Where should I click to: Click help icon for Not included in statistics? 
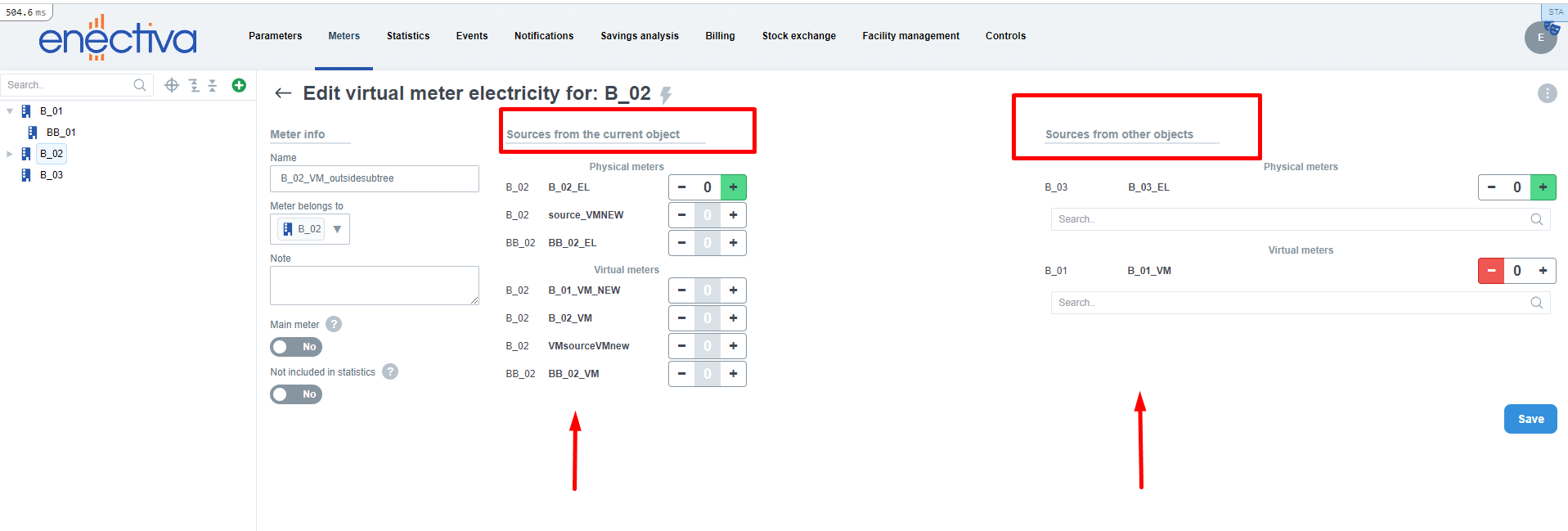390,372
